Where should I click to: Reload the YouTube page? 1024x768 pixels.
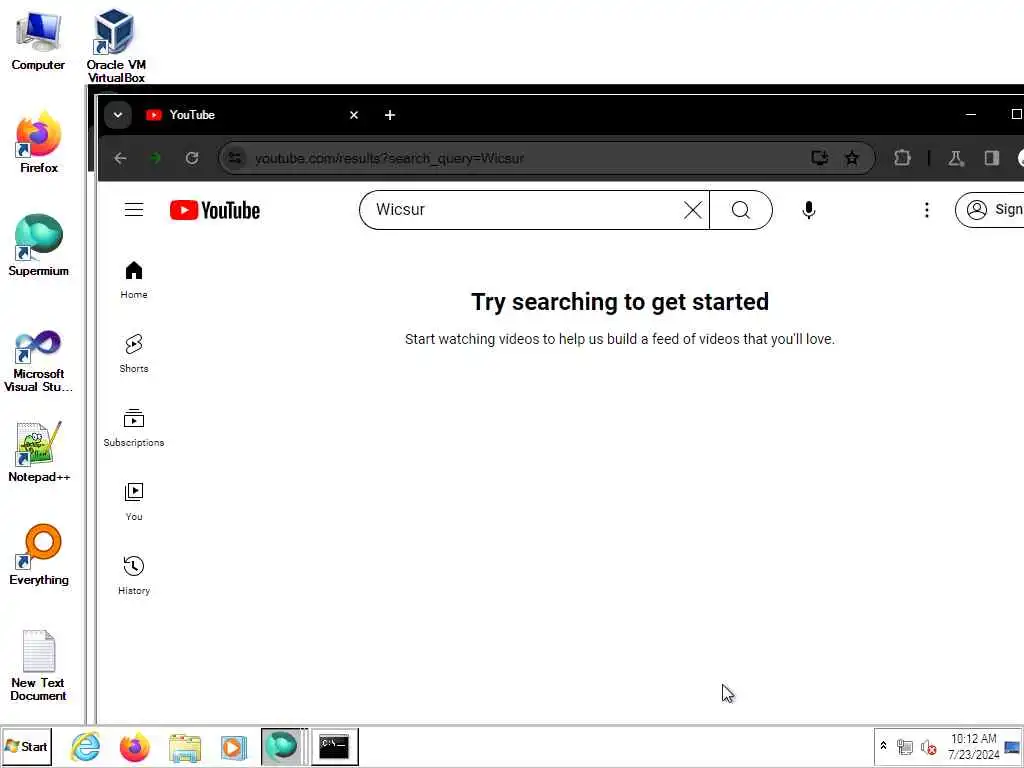191,158
